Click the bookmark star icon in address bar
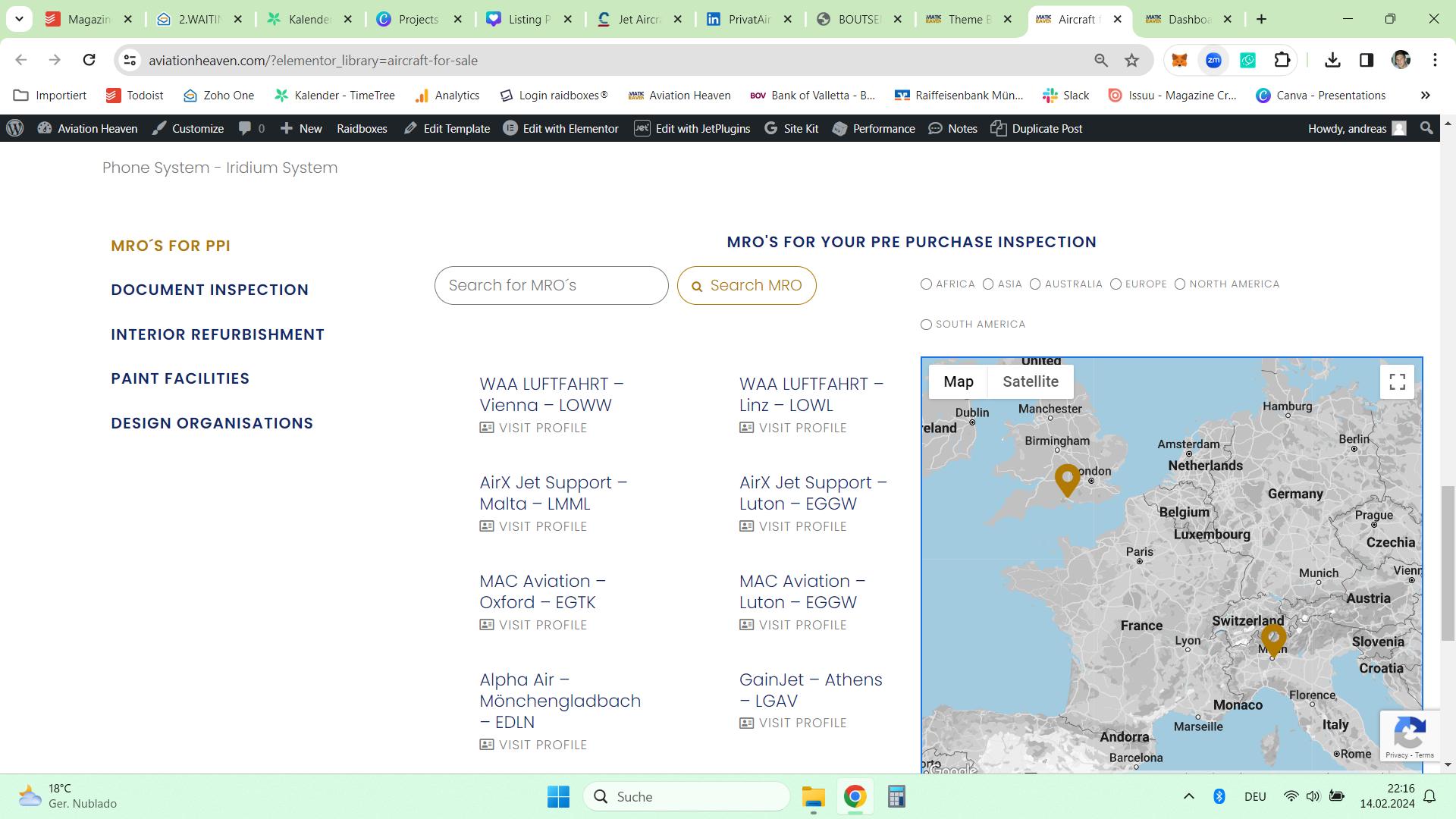This screenshot has height=819, width=1456. [1131, 61]
